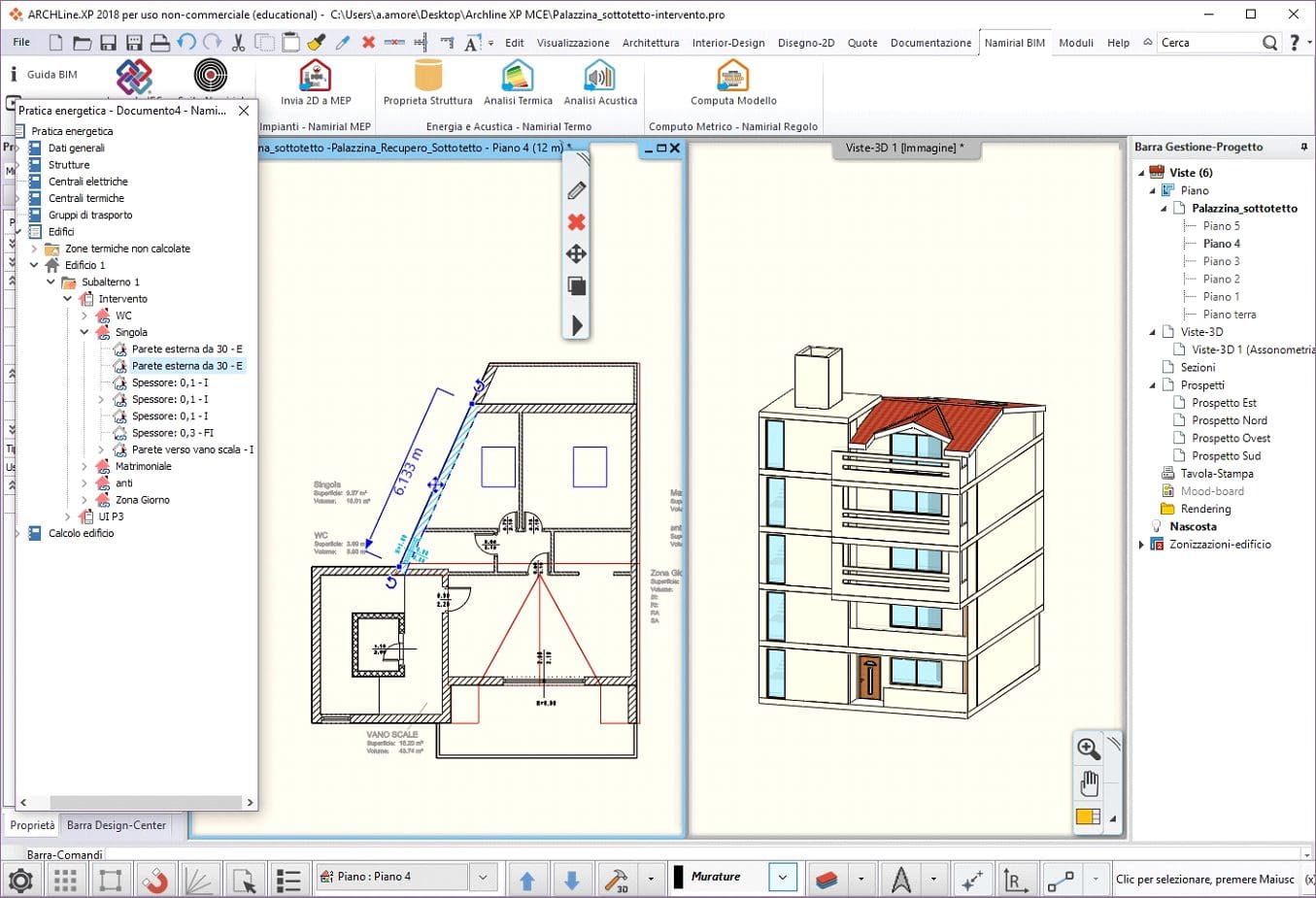This screenshot has width=1316, height=898.
Task: Select the paintbrush format tool
Action: [x=317, y=43]
